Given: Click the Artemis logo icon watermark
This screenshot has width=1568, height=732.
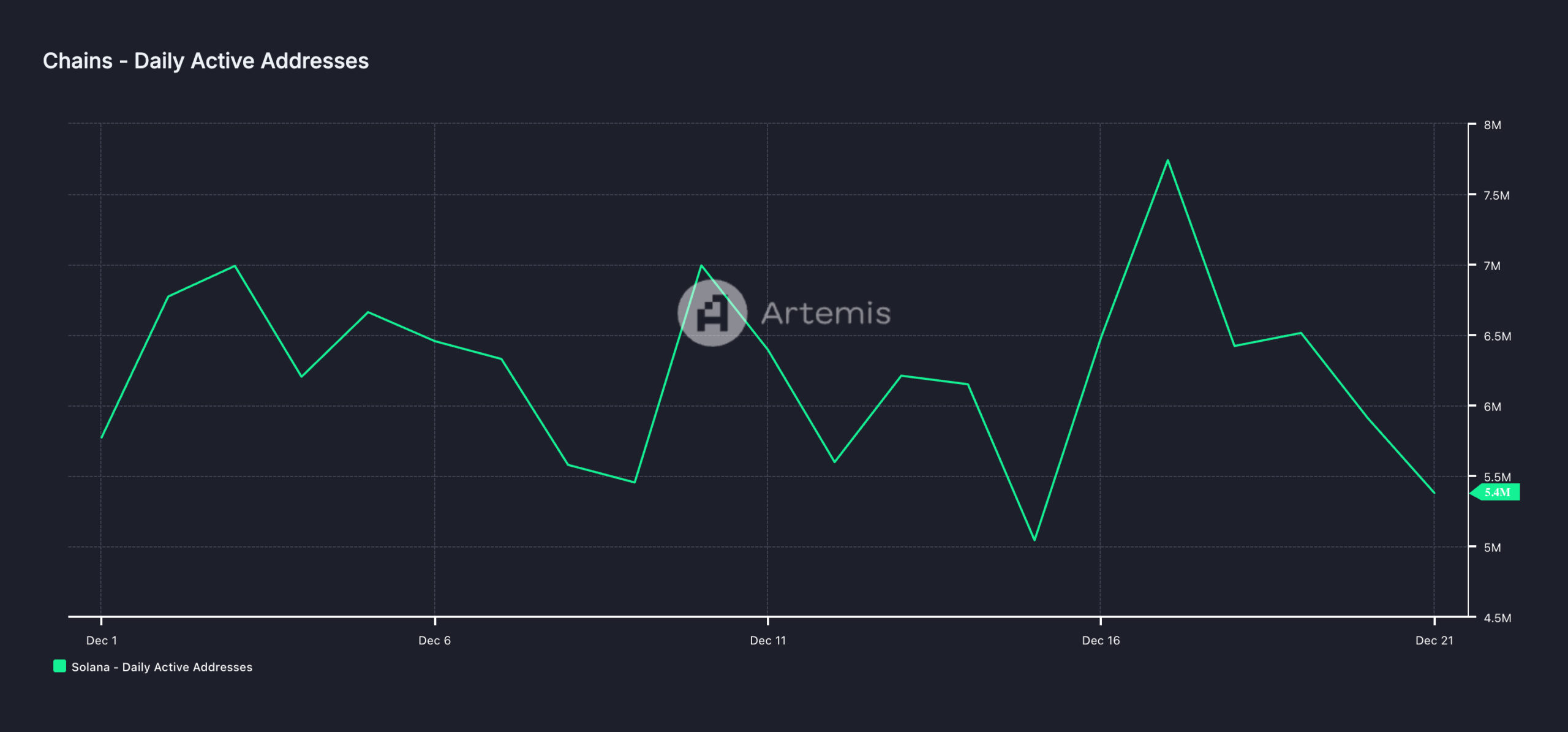Looking at the screenshot, I should 712,313.
